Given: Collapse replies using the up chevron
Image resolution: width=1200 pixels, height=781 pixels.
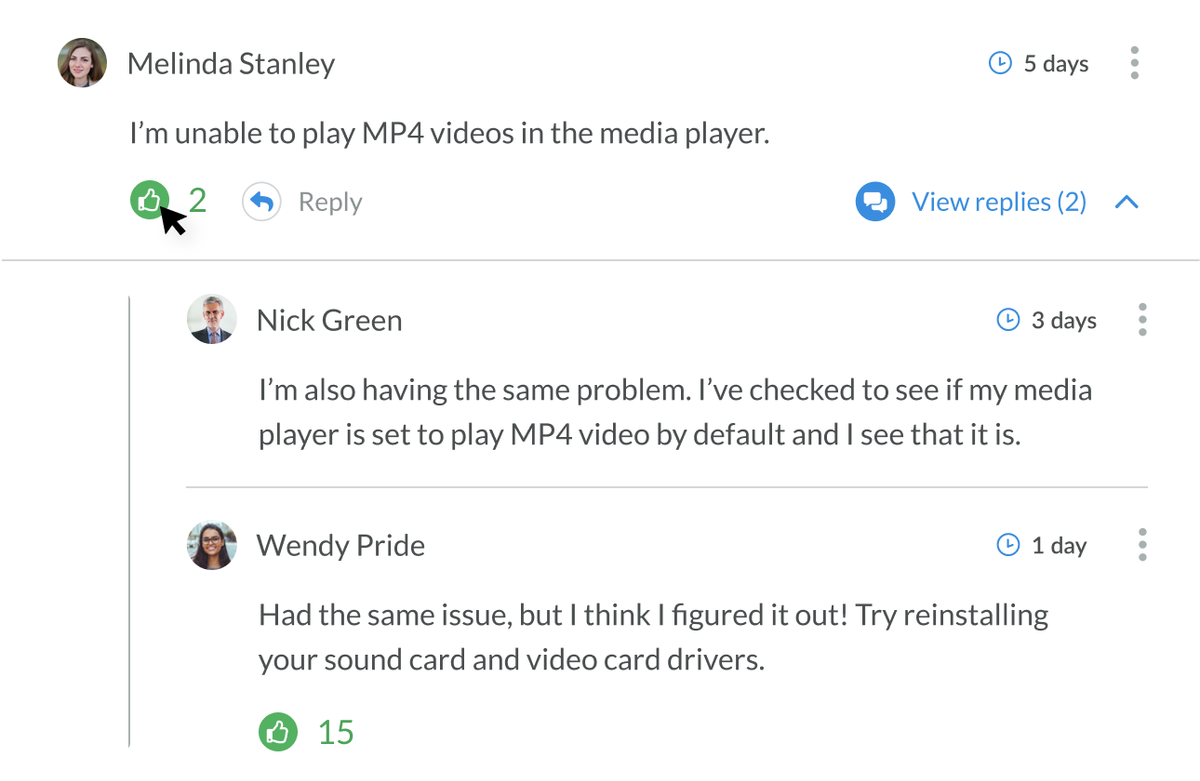Looking at the screenshot, I should tap(1127, 202).
